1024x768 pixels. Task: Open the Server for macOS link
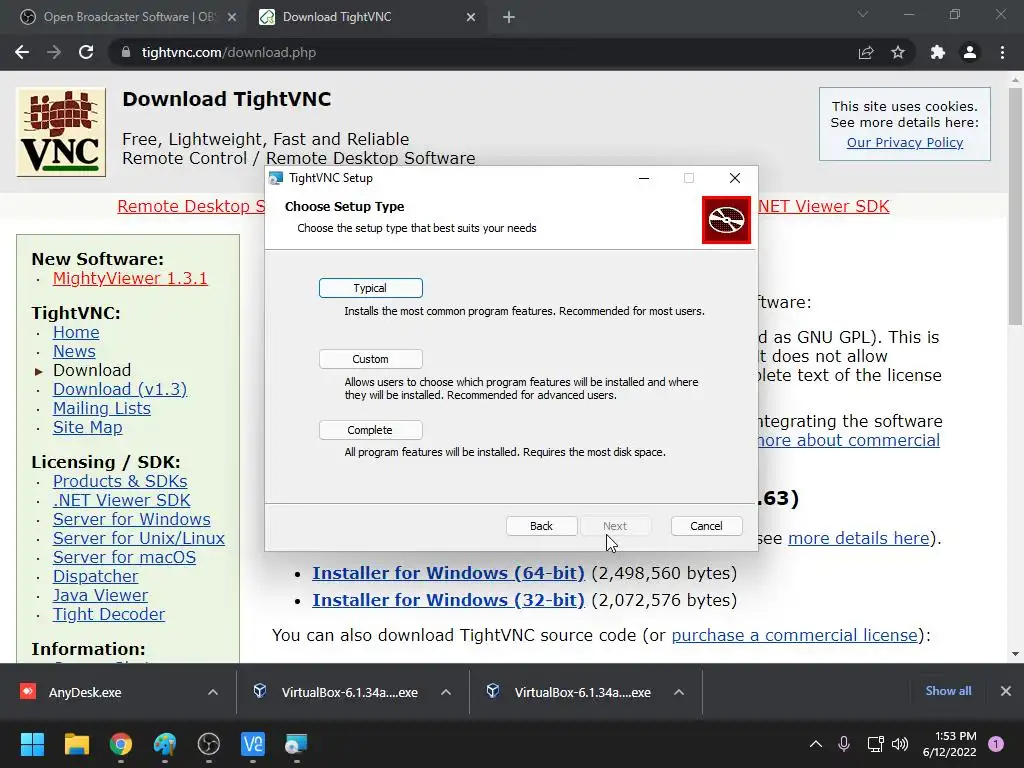(x=124, y=557)
